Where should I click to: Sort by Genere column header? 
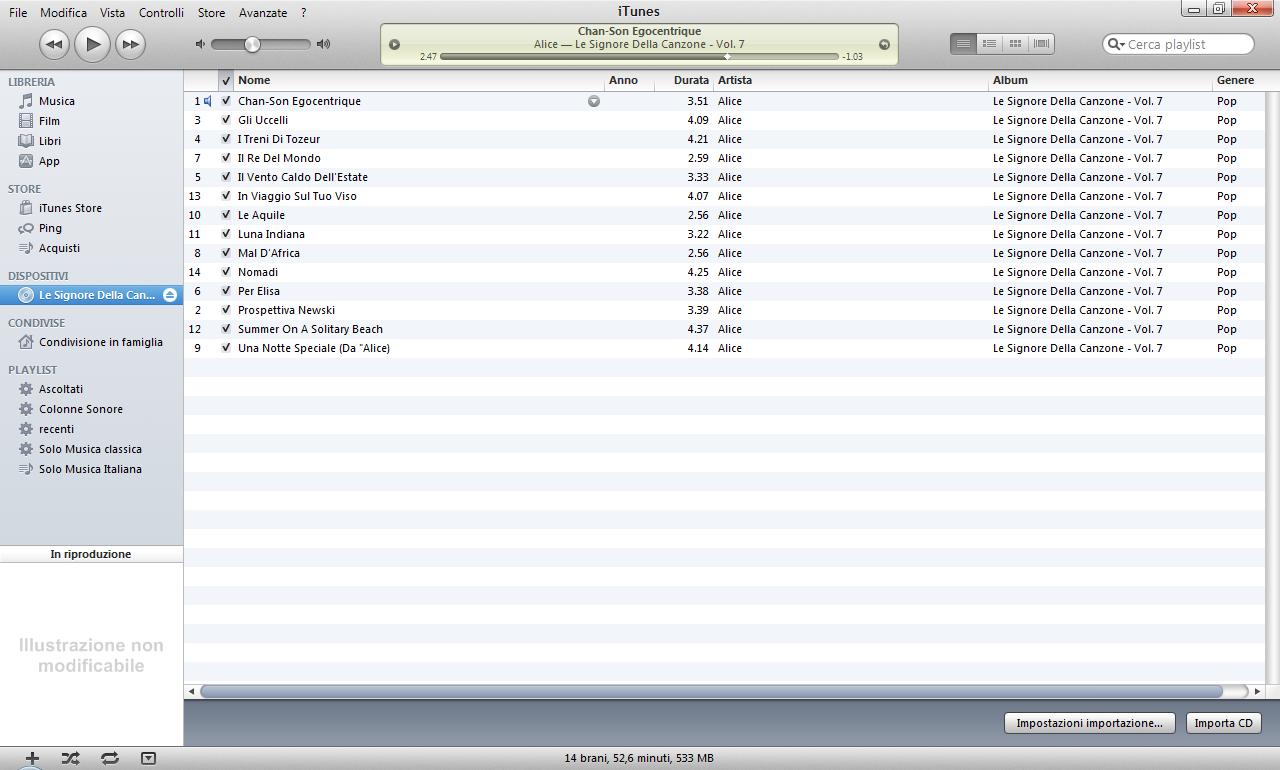click(x=1240, y=80)
